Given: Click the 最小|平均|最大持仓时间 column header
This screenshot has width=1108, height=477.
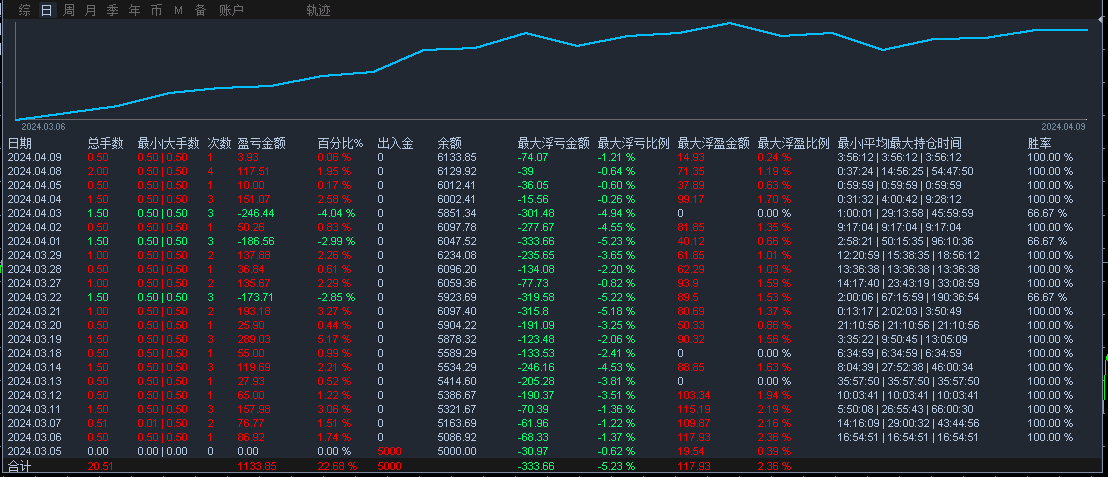Looking at the screenshot, I should tap(899, 143).
